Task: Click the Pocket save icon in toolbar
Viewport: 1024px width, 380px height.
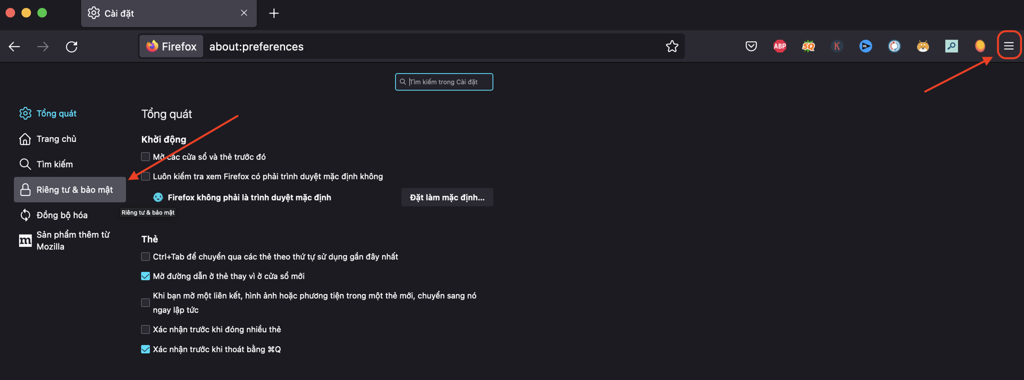Action: (x=752, y=46)
